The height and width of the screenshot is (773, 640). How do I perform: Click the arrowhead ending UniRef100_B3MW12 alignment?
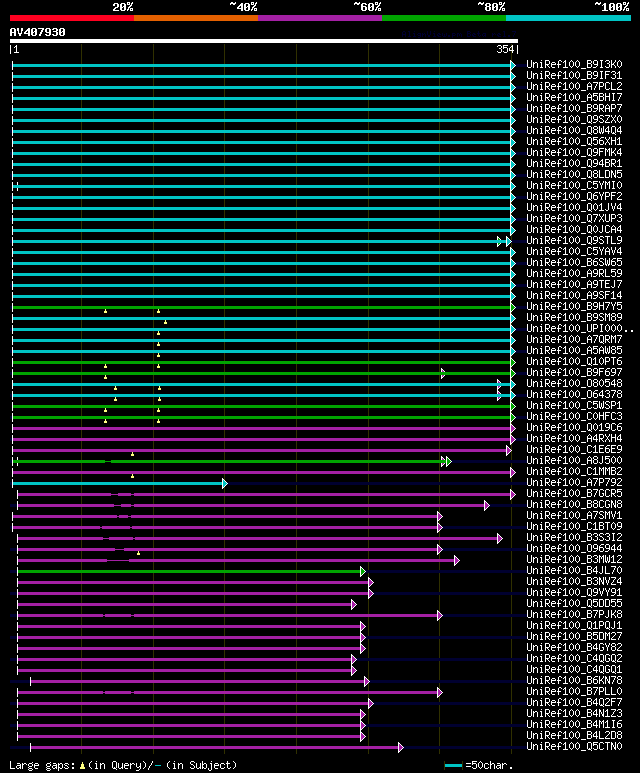457,561
